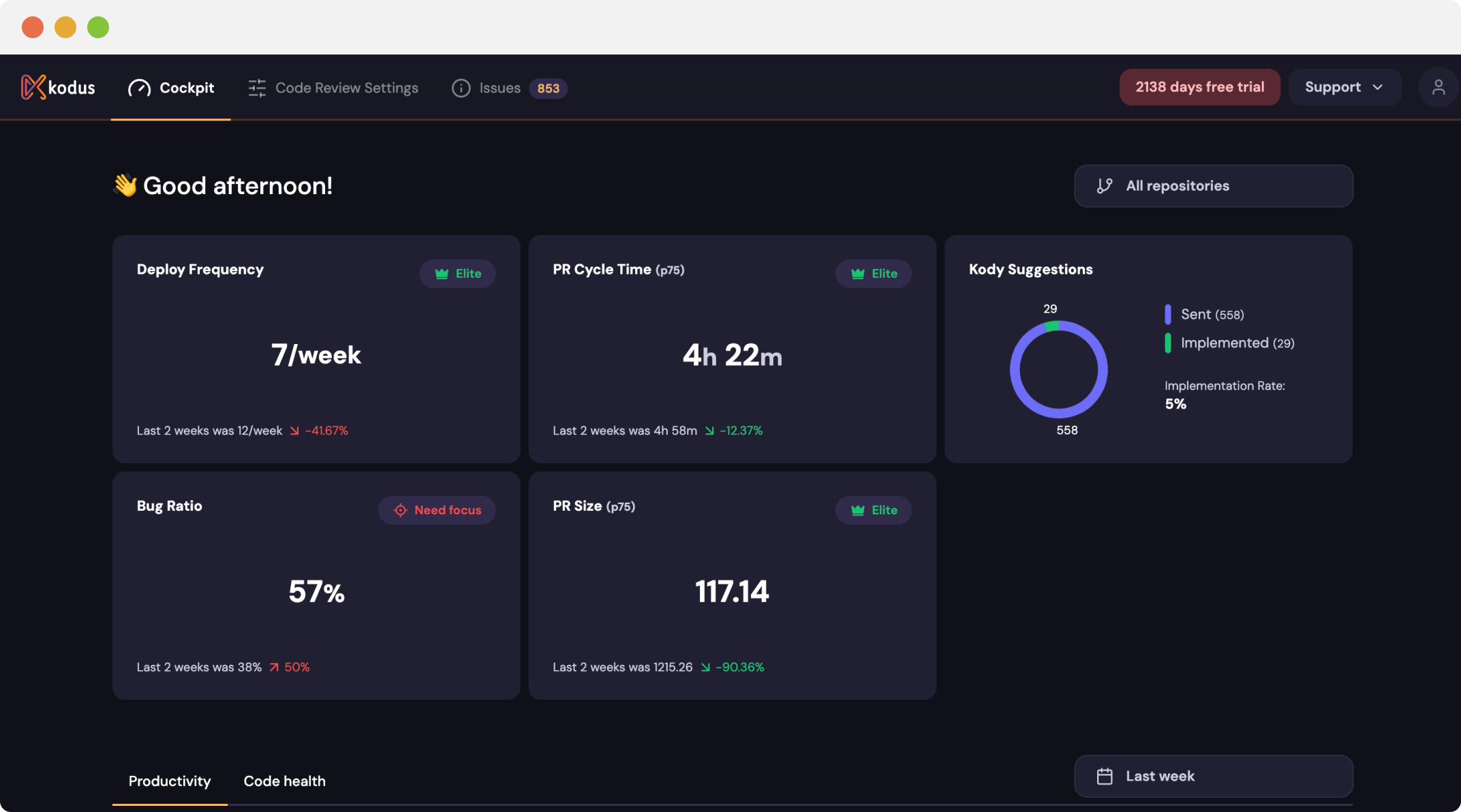Open the All repositories selector

point(1213,186)
